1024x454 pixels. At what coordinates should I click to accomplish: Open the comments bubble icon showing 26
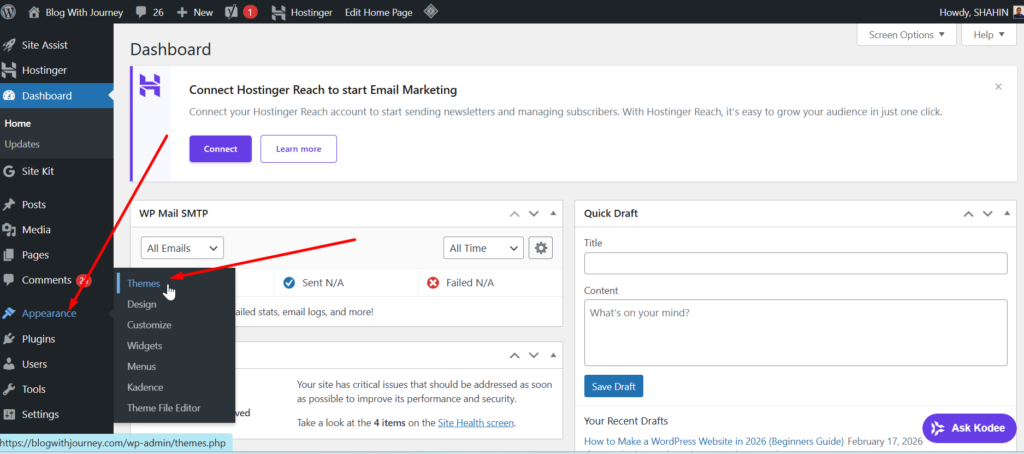[150, 12]
